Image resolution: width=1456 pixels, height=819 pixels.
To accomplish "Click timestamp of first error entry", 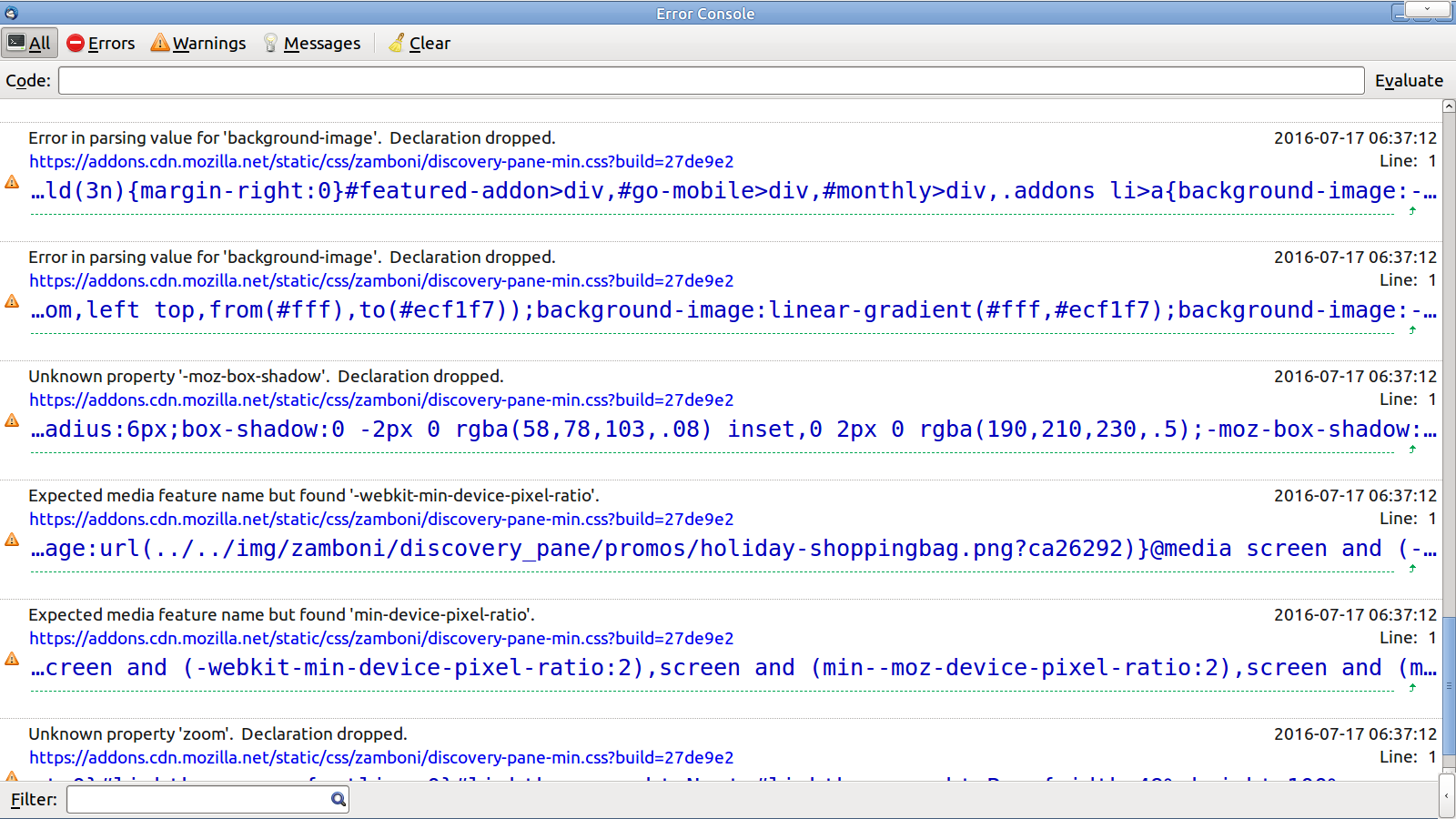I will click(x=1355, y=137).
